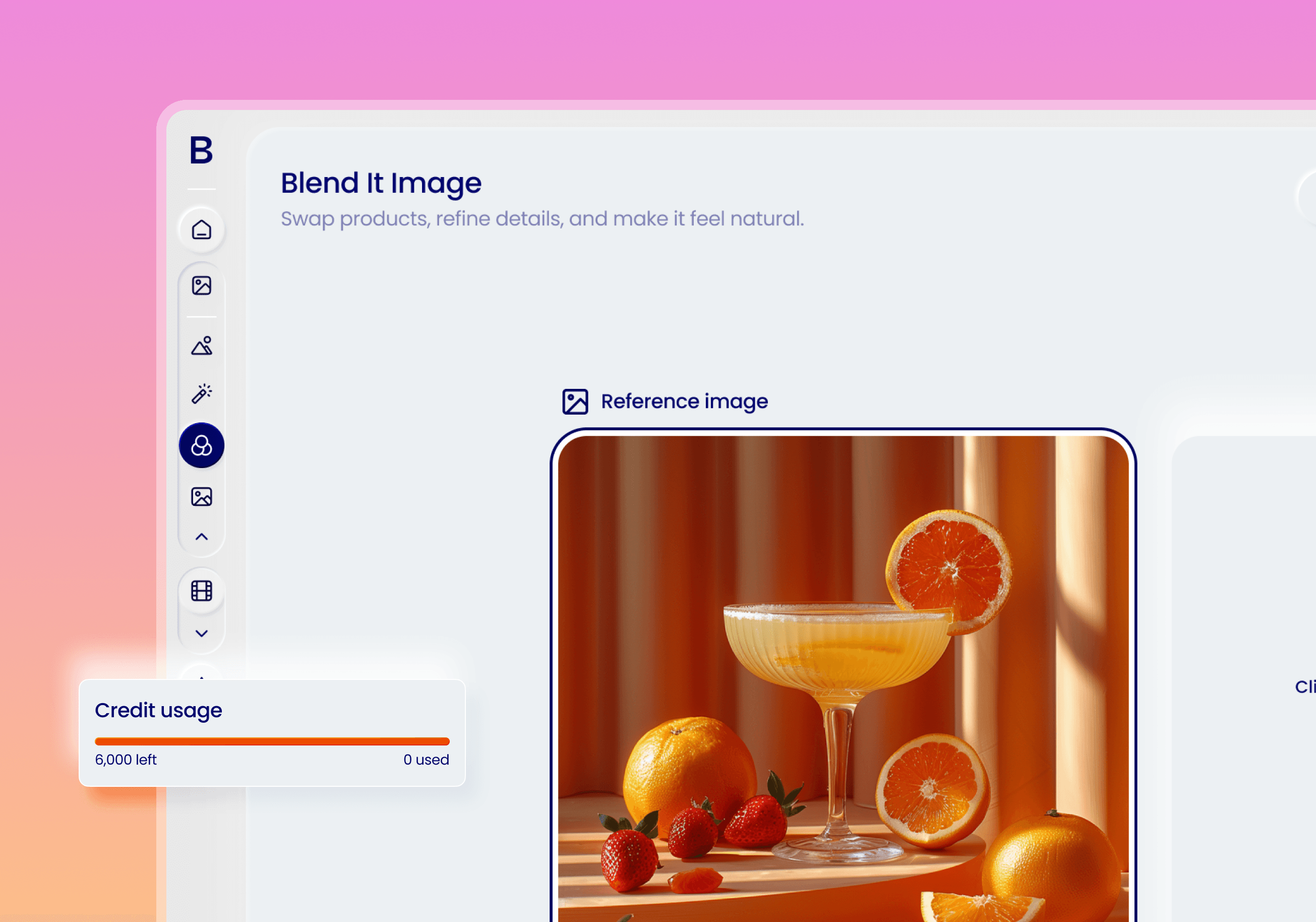The image size is (1316, 922).
Task: Click the '6,000 left' credits label
Action: tap(126, 760)
